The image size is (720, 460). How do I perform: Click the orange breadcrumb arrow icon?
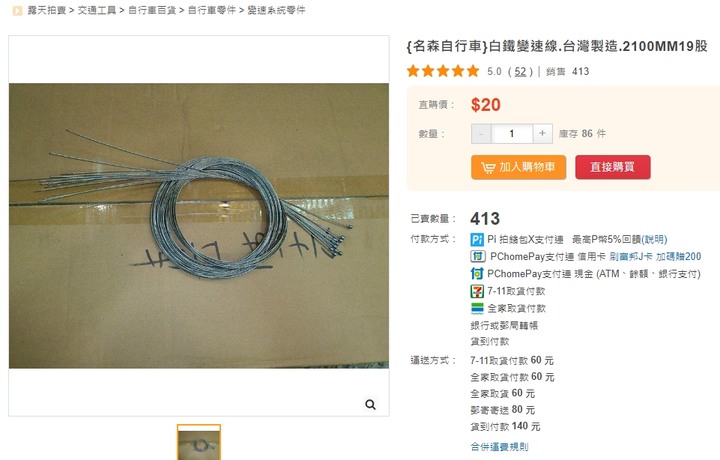(x=17, y=11)
